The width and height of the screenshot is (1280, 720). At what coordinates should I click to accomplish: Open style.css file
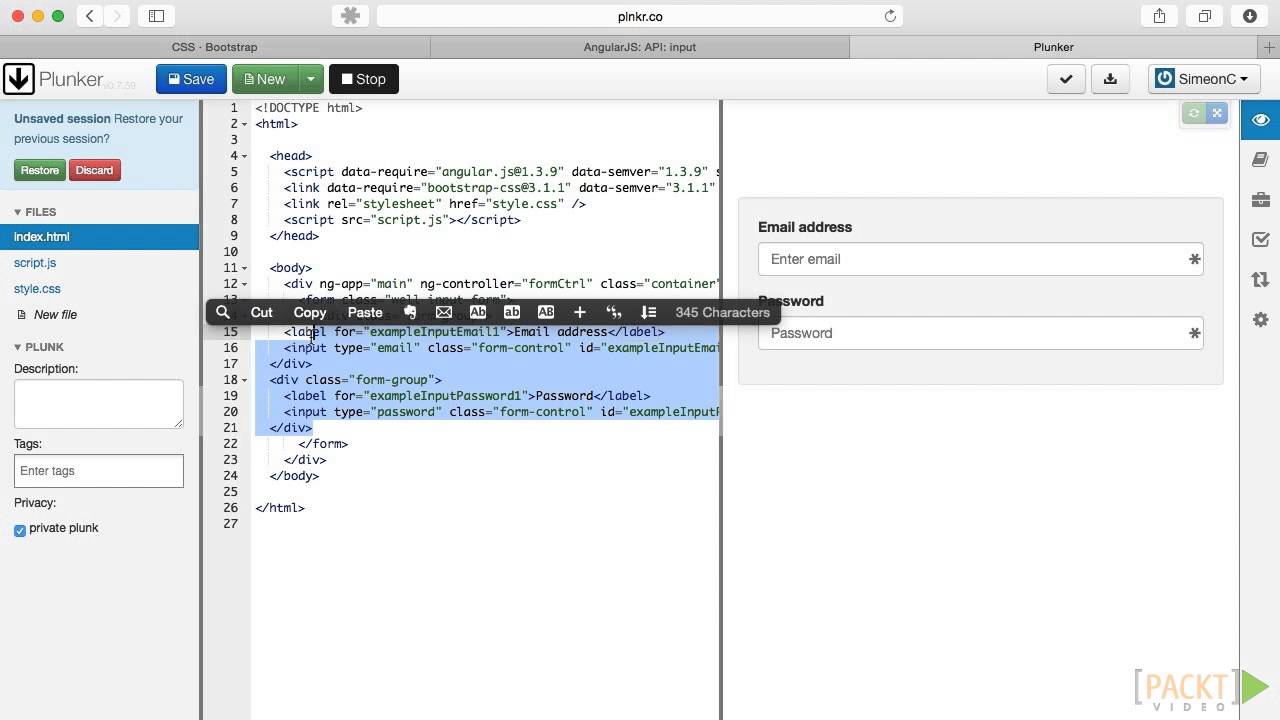point(37,289)
